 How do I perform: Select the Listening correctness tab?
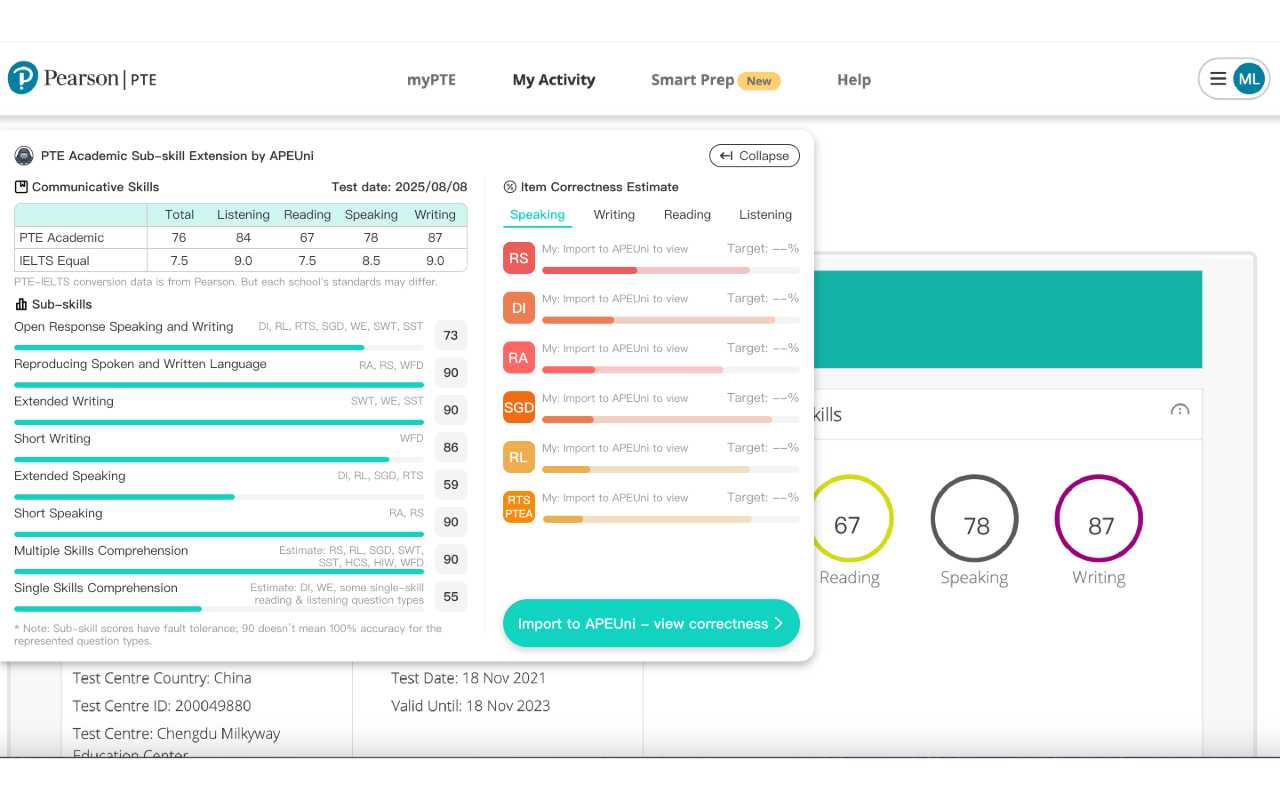[765, 215]
